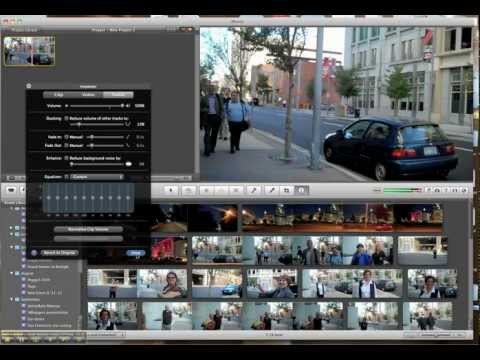Select the crop and rotate tool
480x360 pixels.
click(286, 190)
